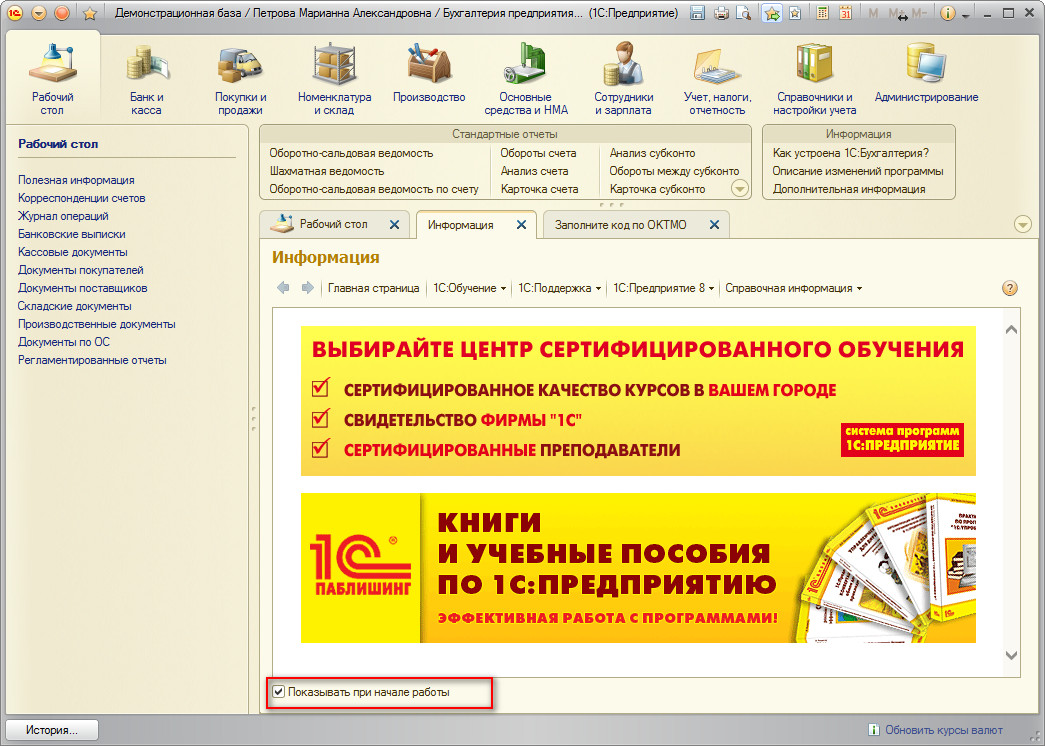Open Журнал операций in the sidebar
The image size is (1045, 746).
point(63,216)
